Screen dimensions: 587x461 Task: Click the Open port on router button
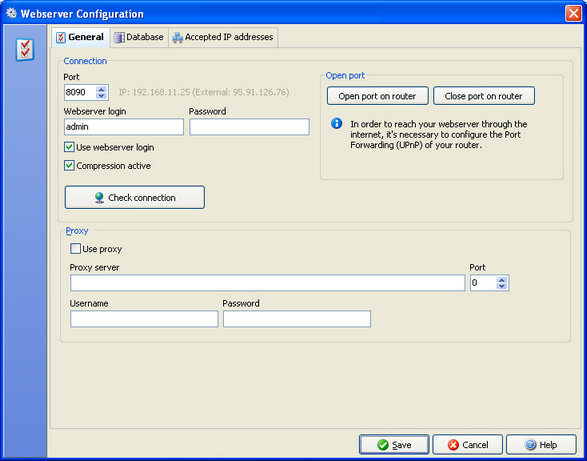(378, 96)
